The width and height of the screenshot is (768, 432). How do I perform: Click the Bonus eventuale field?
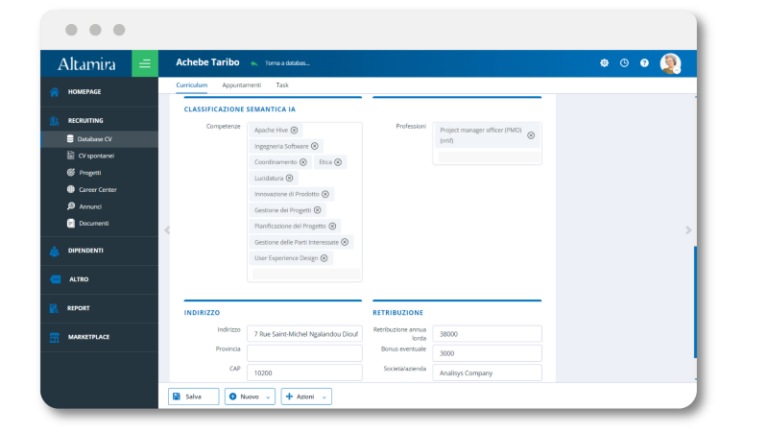487,353
